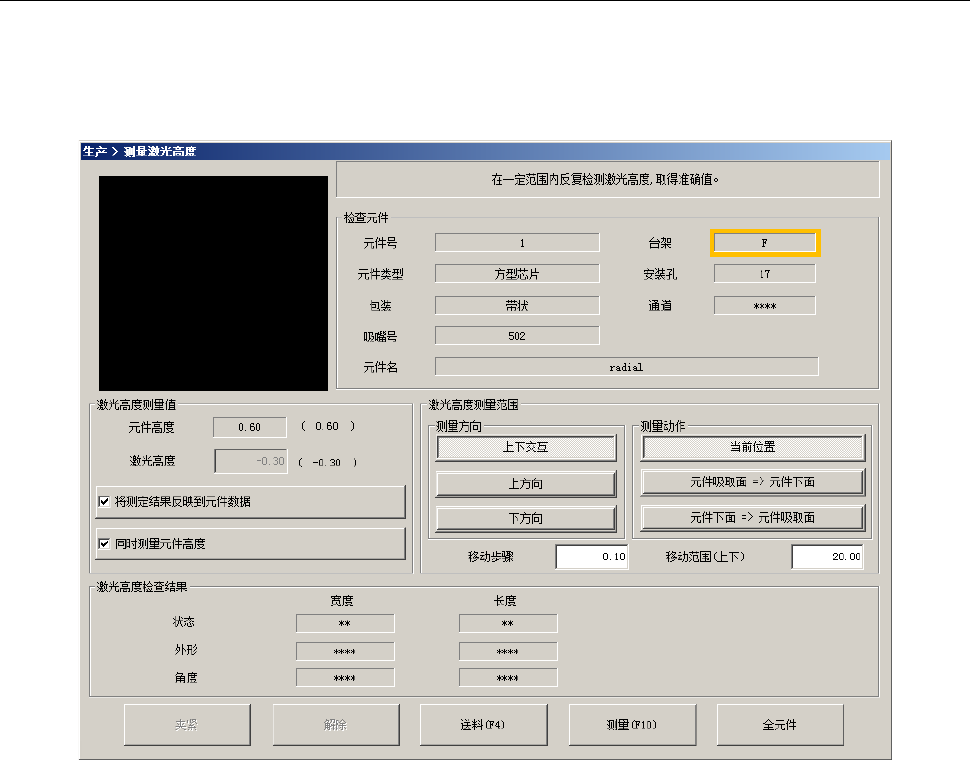Click the 移动步骤 input field
Image resolution: width=970 pixels, height=760 pixels.
(592, 557)
